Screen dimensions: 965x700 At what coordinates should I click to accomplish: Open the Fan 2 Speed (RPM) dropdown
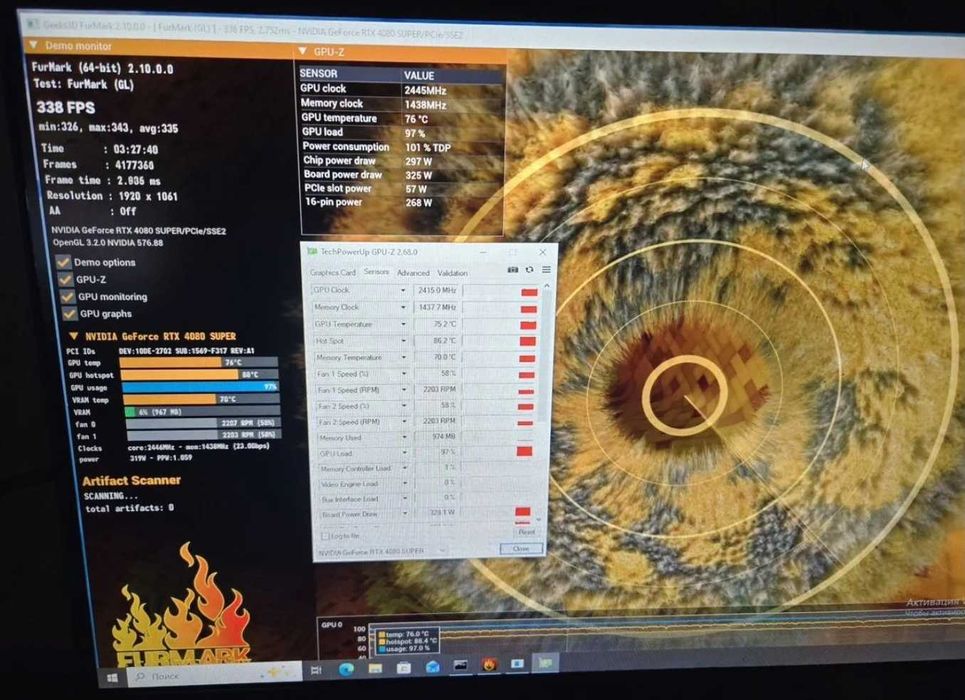point(405,422)
